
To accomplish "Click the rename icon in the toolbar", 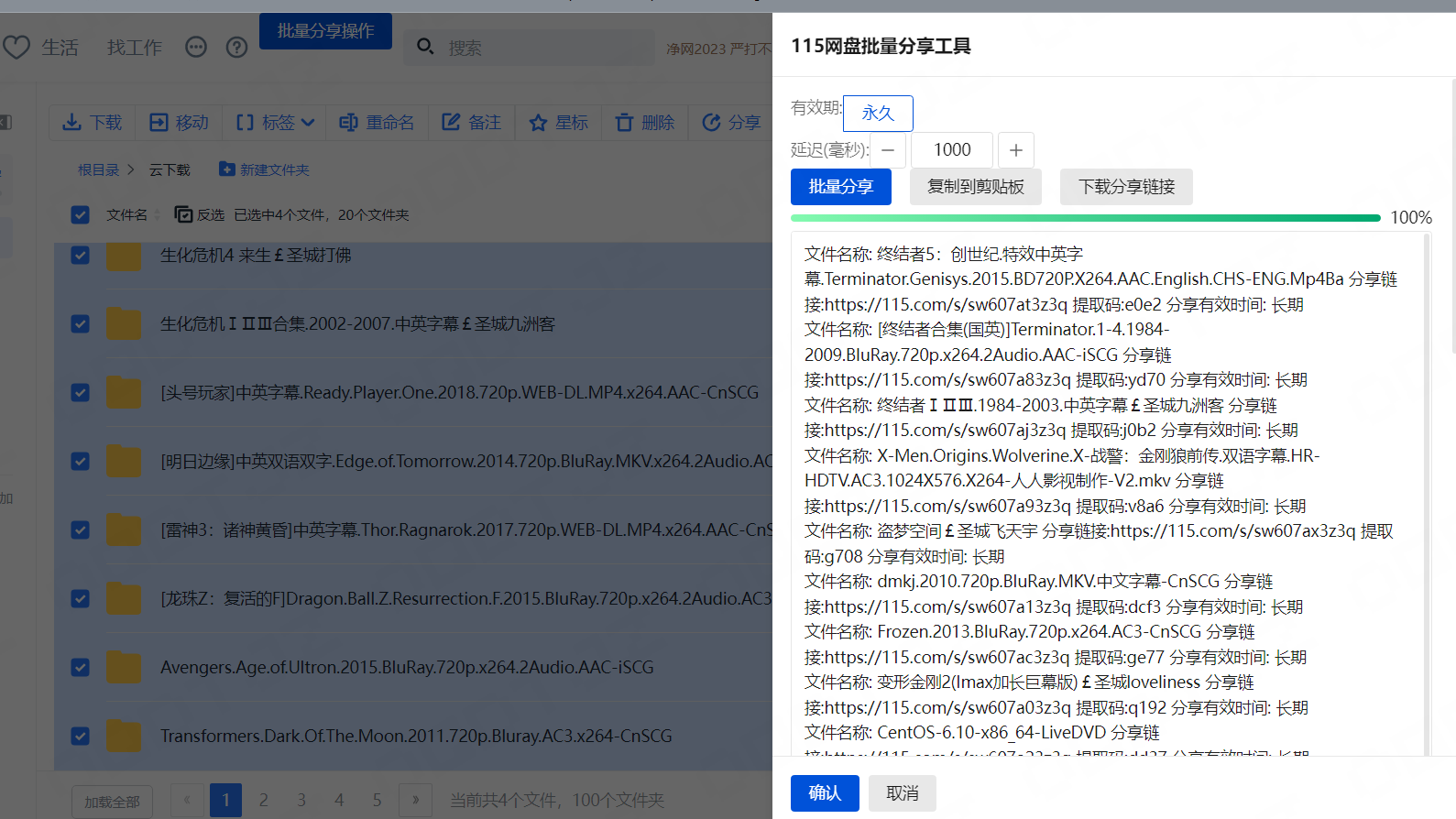I will tap(348, 123).
